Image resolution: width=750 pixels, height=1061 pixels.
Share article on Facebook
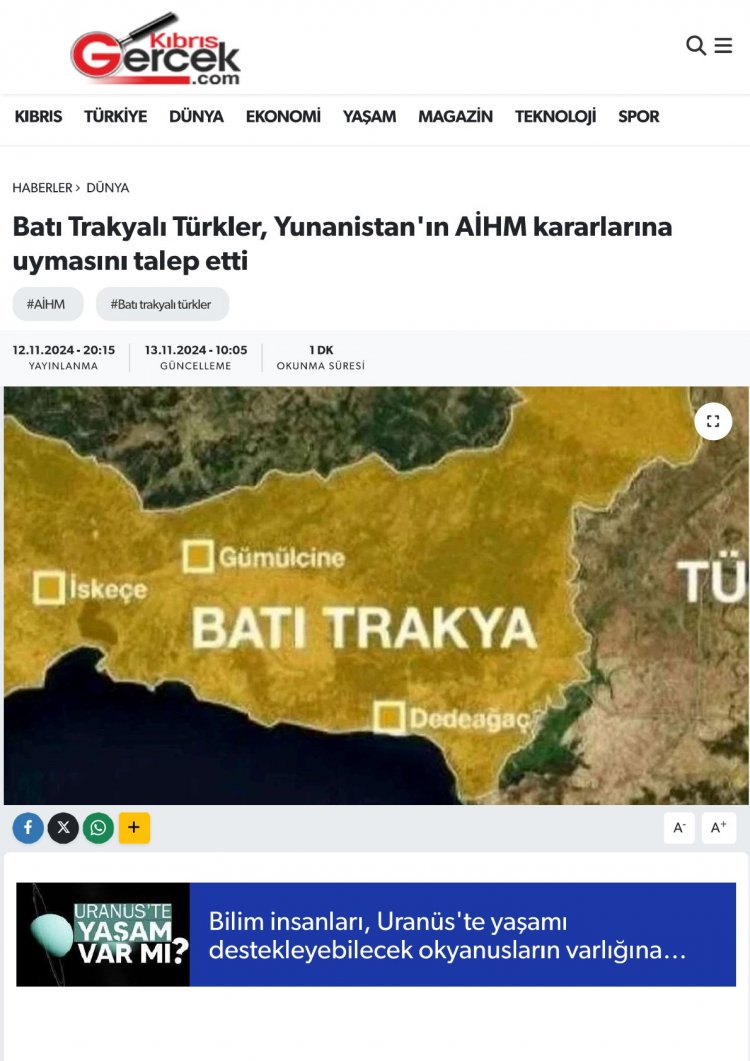(x=28, y=828)
